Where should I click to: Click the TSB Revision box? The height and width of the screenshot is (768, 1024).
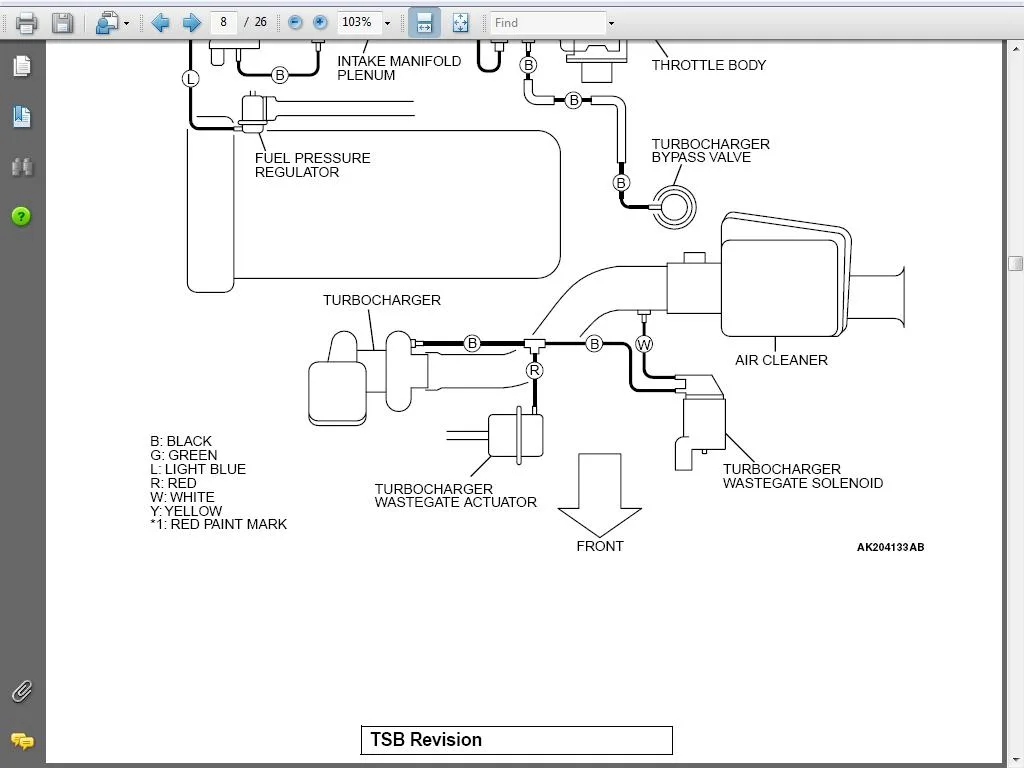tap(517, 740)
